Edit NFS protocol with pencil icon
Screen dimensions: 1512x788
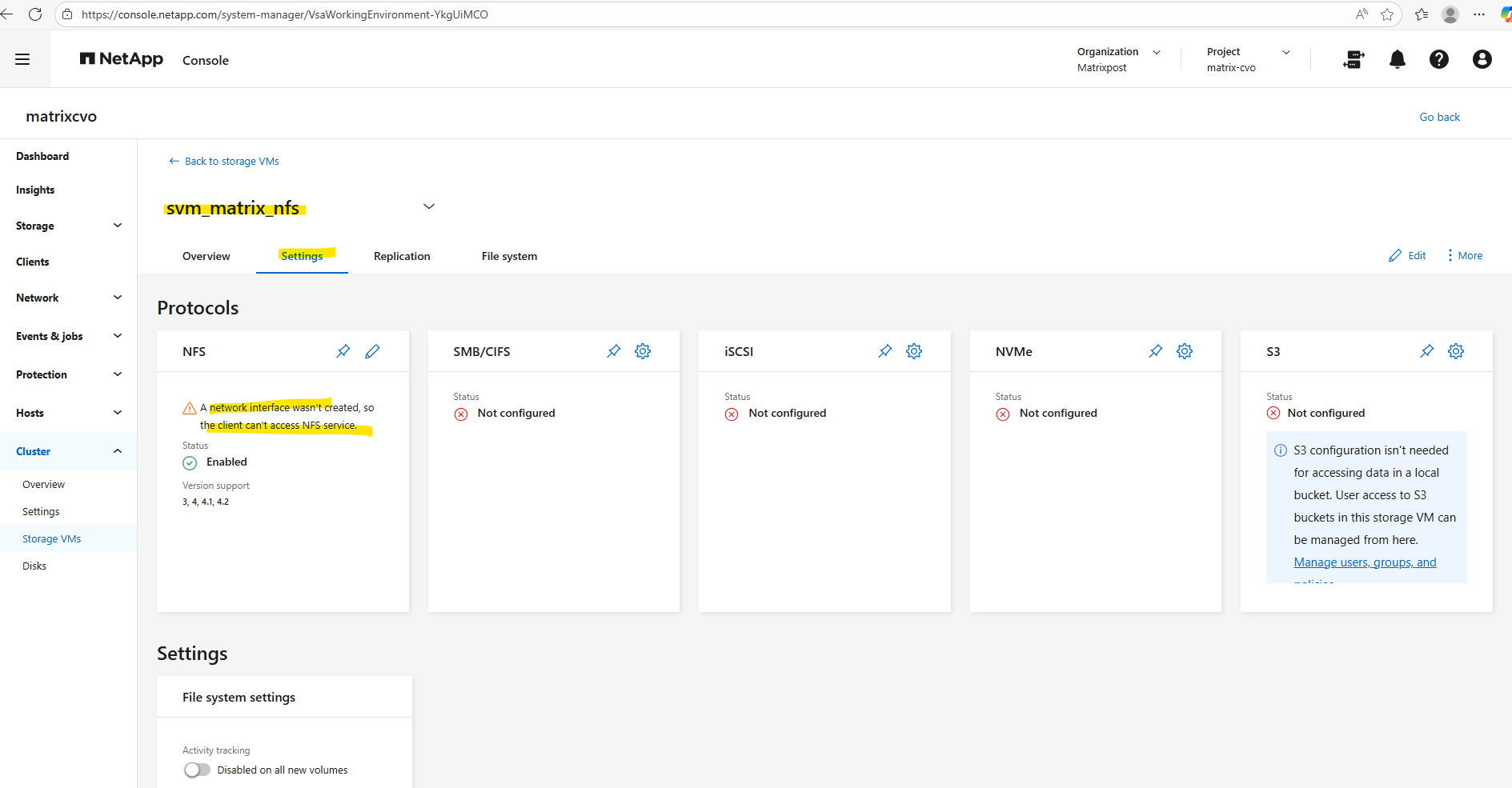click(372, 351)
